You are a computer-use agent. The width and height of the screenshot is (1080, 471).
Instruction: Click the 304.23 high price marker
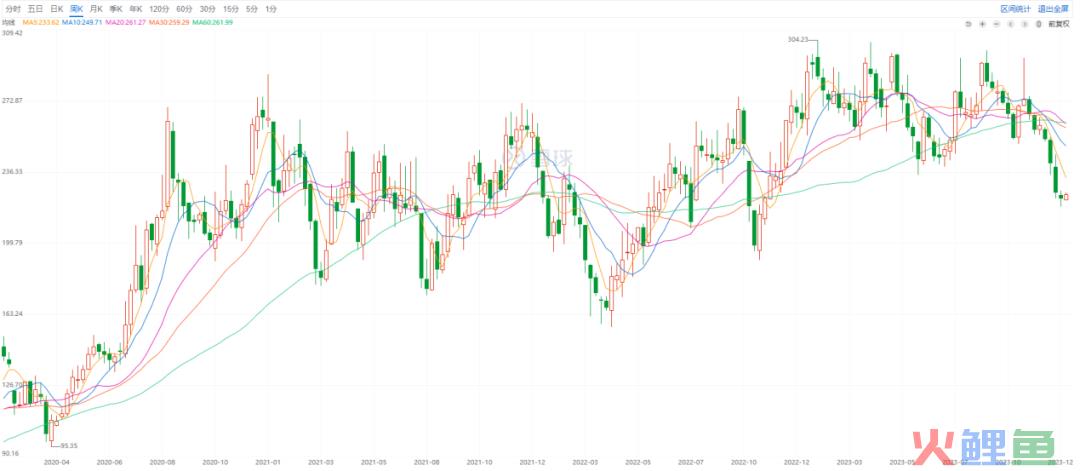pos(797,40)
